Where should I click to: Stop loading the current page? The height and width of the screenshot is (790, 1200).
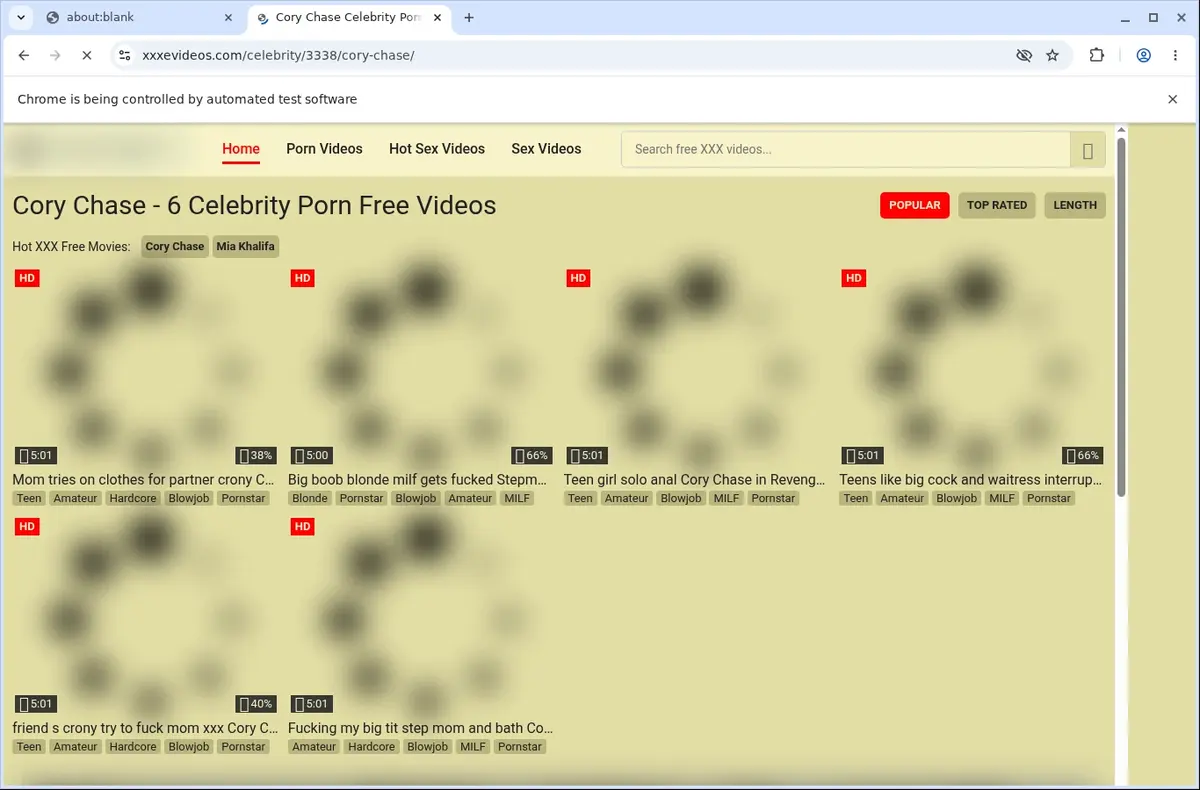[86, 56]
